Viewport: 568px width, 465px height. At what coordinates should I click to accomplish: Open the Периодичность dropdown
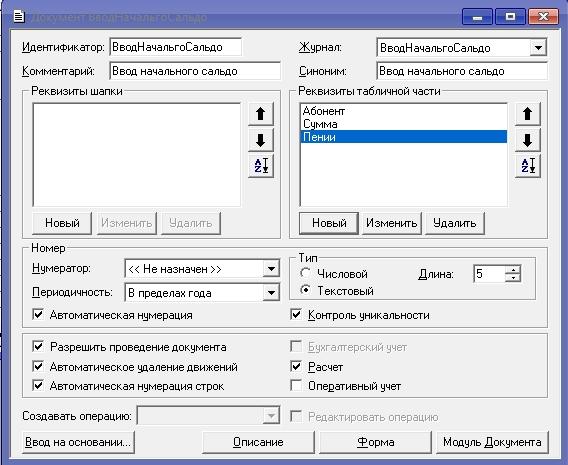[271, 293]
